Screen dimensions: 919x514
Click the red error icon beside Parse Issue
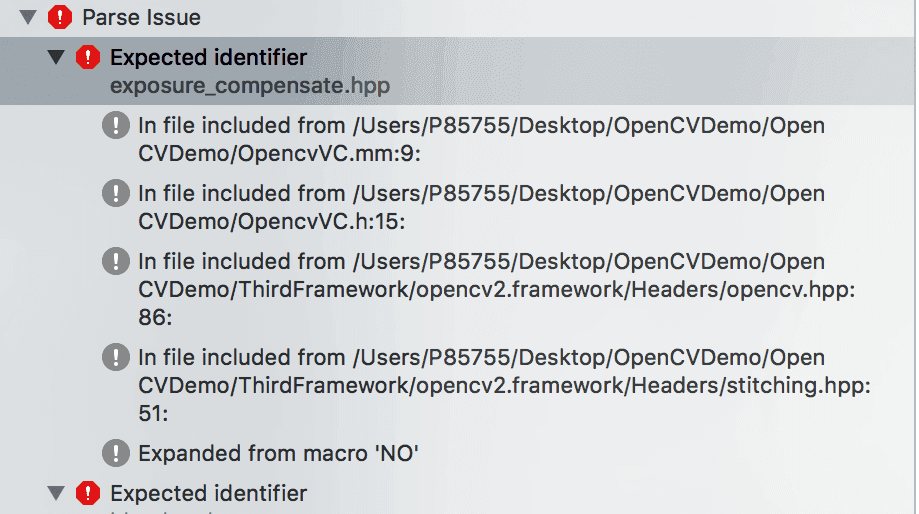coord(61,17)
